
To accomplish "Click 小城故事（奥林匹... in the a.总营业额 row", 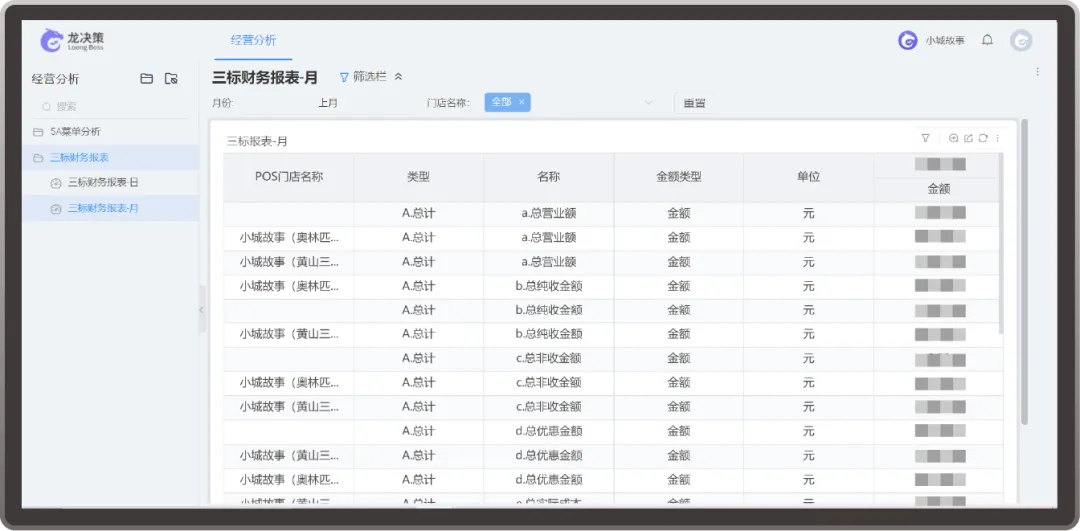I will (x=289, y=238).
